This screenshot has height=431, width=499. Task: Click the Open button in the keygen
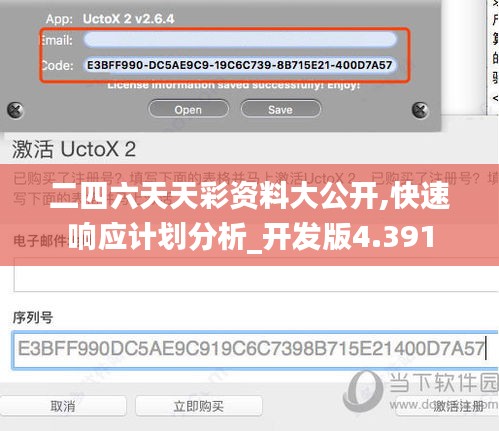(188, 109)
